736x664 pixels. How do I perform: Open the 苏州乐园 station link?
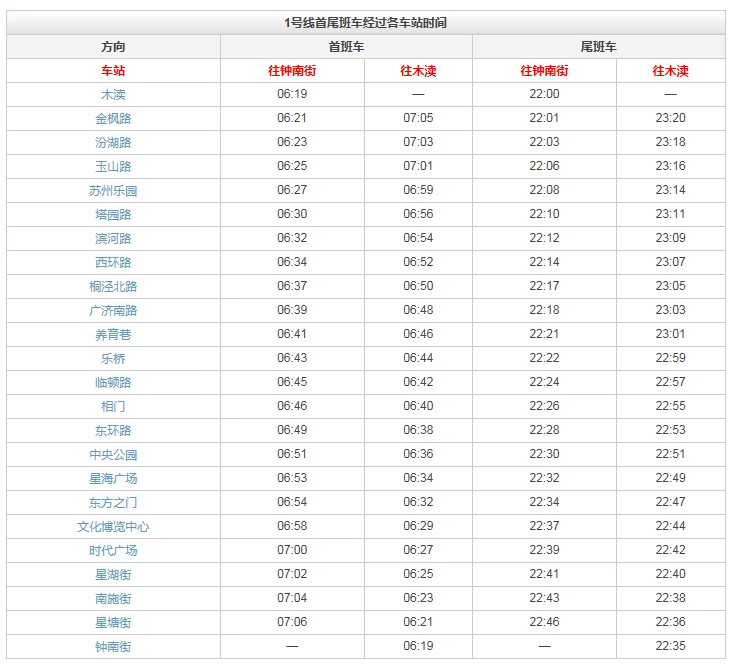[x=113, y=191]
